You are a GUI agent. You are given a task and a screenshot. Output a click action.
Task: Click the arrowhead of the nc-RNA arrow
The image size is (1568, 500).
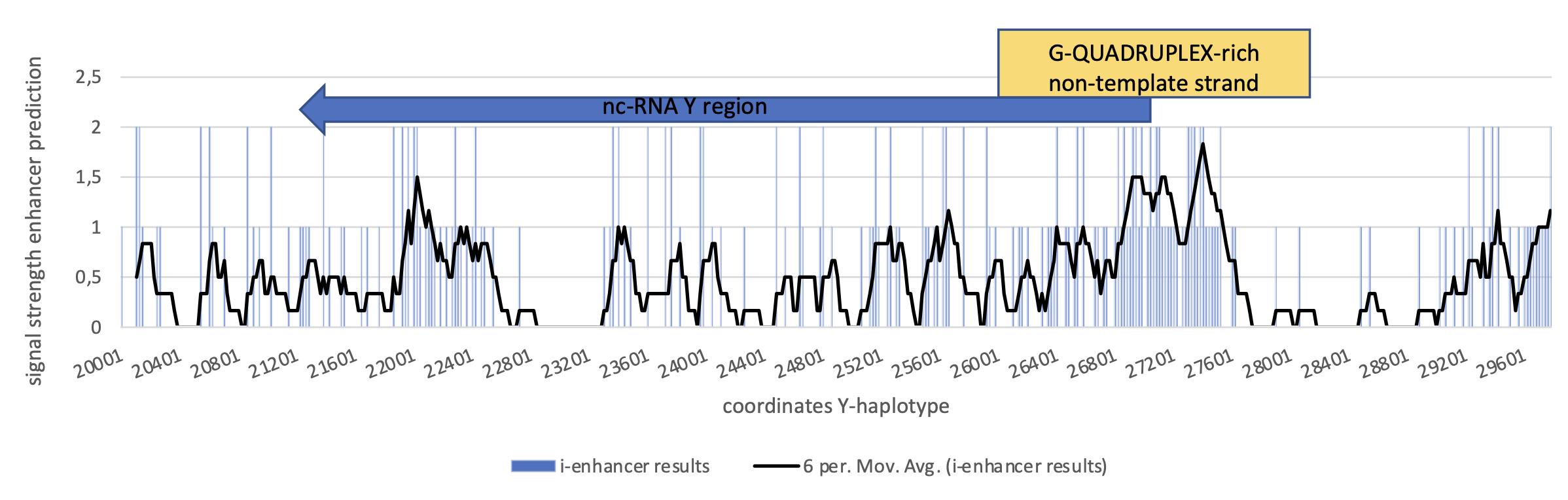tap(313, 109)
